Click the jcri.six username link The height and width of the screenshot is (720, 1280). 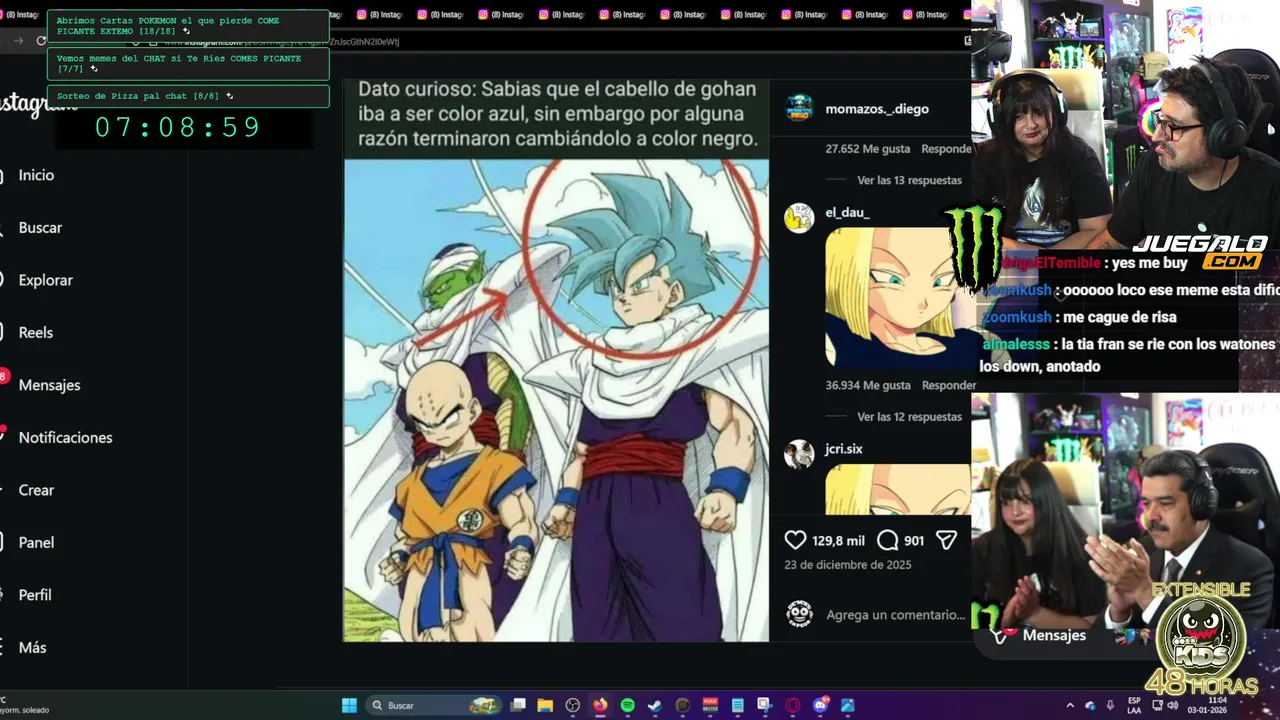click(x=844, y=449)
